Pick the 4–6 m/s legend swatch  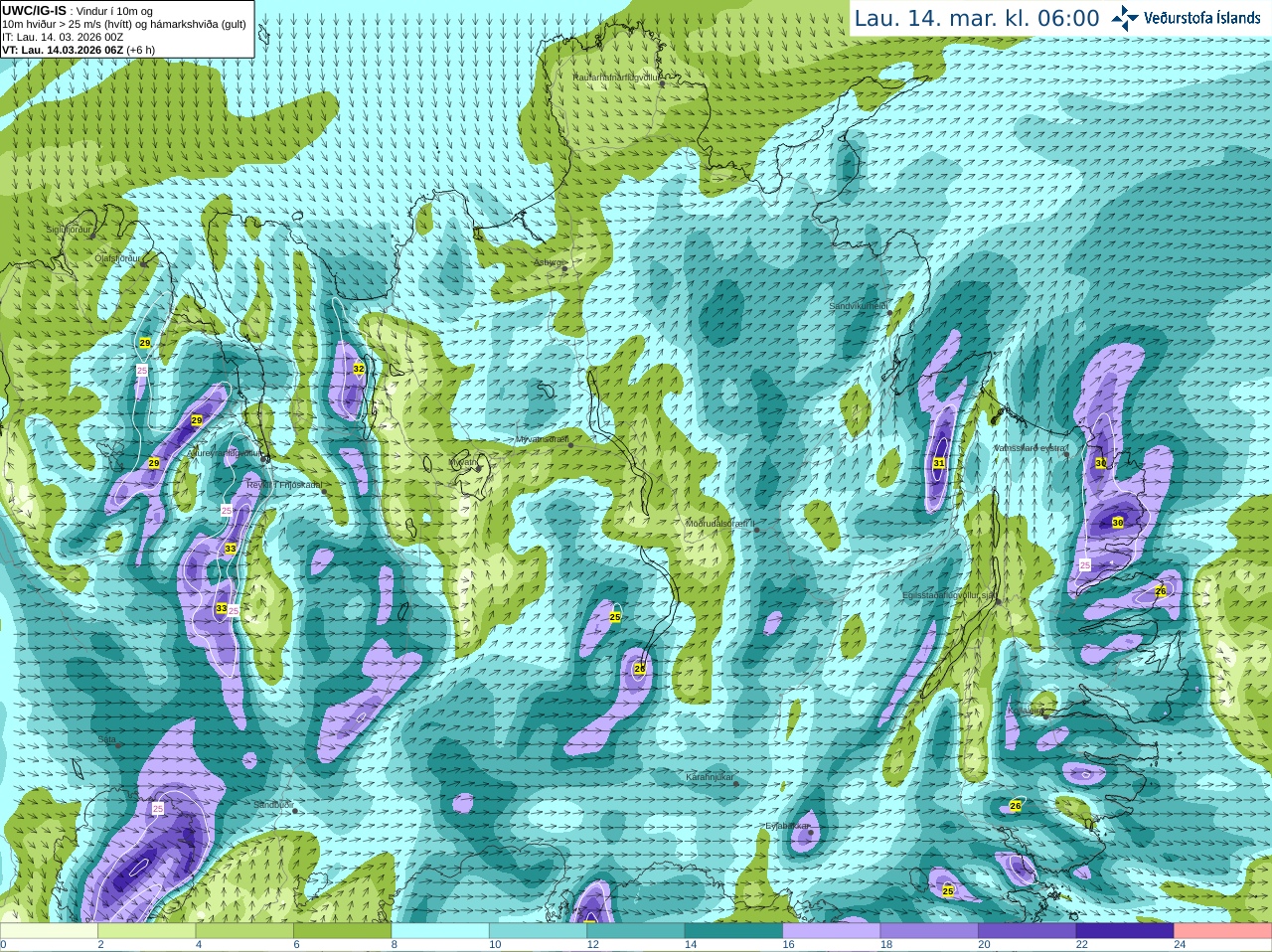pos(244,931)
